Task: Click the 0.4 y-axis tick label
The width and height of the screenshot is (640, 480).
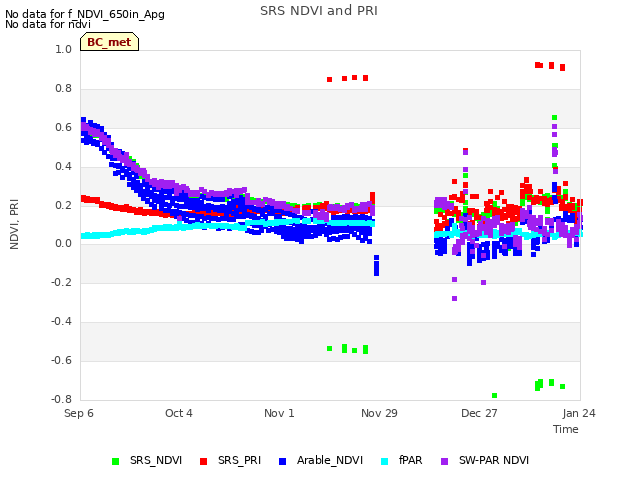Action: [x=63, y=166]
